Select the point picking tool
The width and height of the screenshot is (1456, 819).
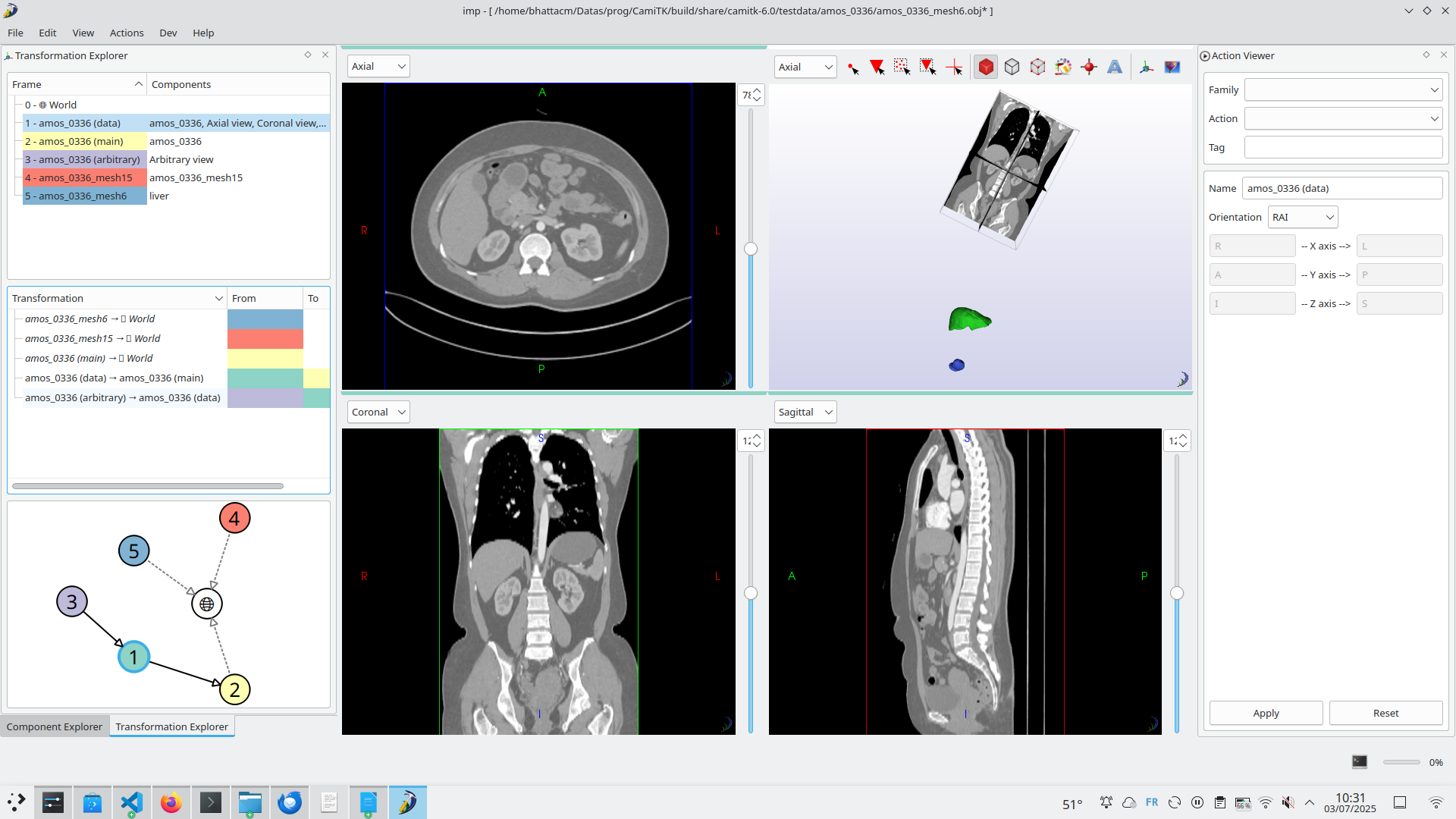[853, 67]
